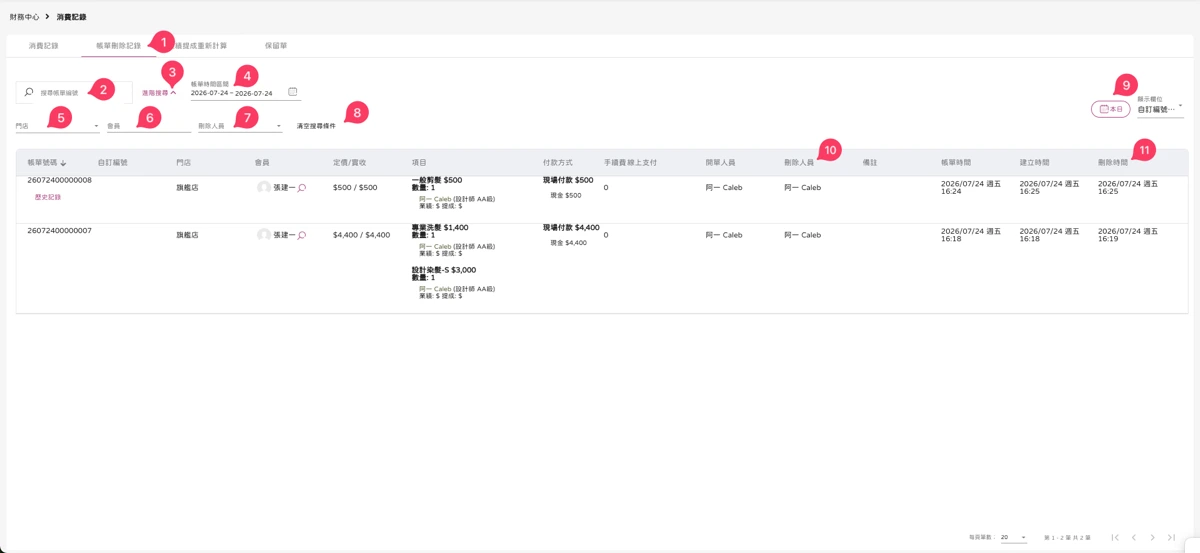Click the 自訂編號 column header
Image resolution: width=1200 pixels, height=553 pixels.
point(113,162)
